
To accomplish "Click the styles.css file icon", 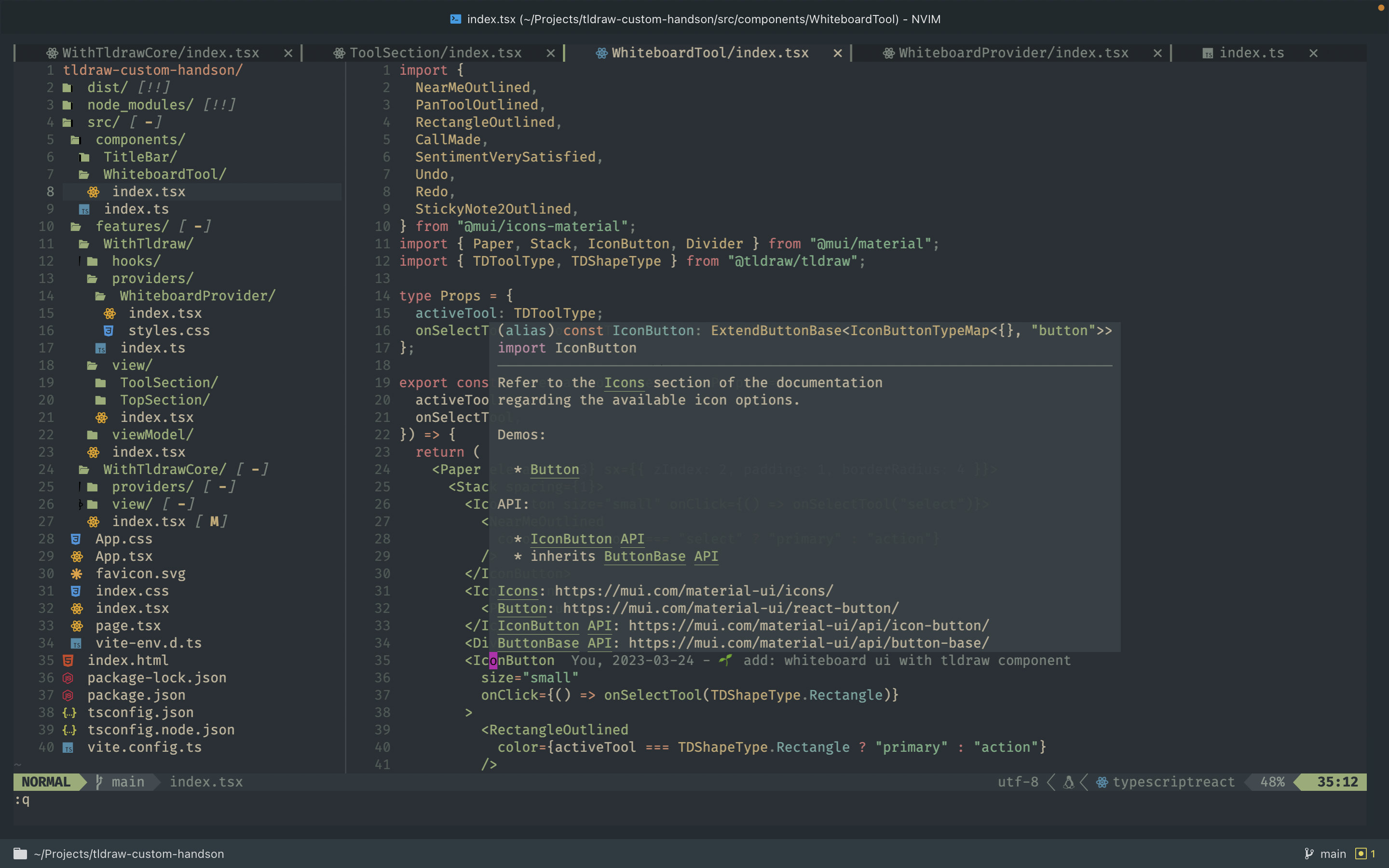I will [109, 331].
